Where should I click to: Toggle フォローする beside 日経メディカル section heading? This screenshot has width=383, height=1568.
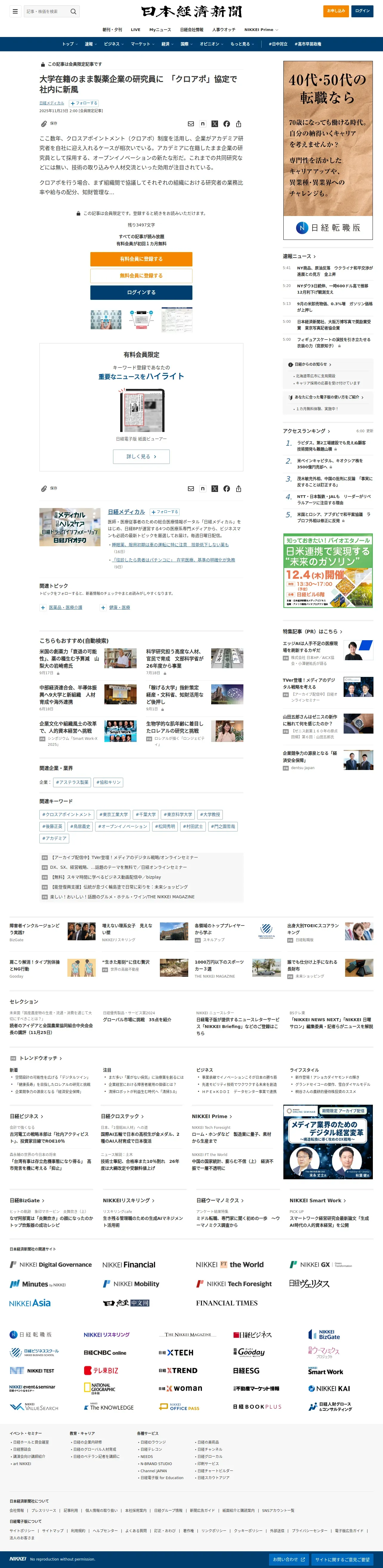tap(165, 512)
